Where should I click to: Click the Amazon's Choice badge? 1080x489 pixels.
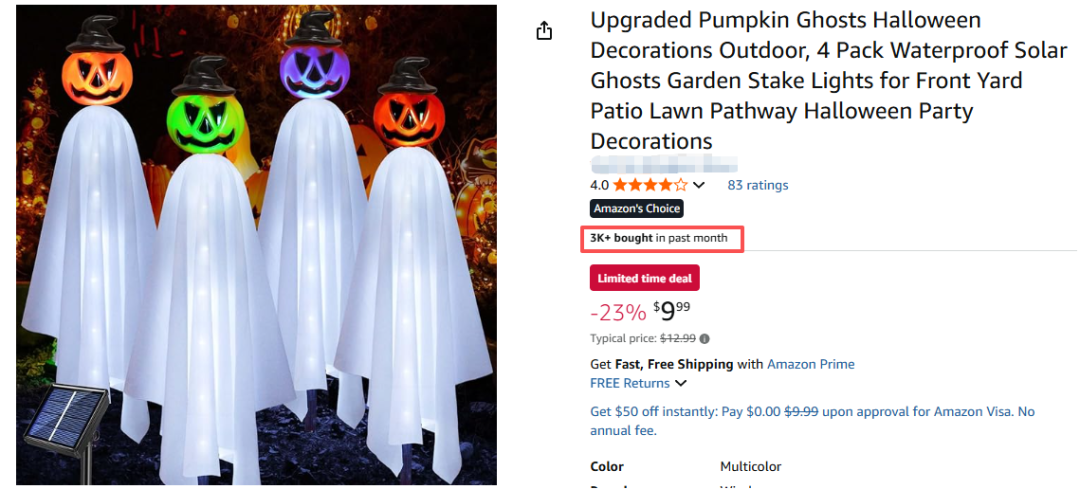637,209
